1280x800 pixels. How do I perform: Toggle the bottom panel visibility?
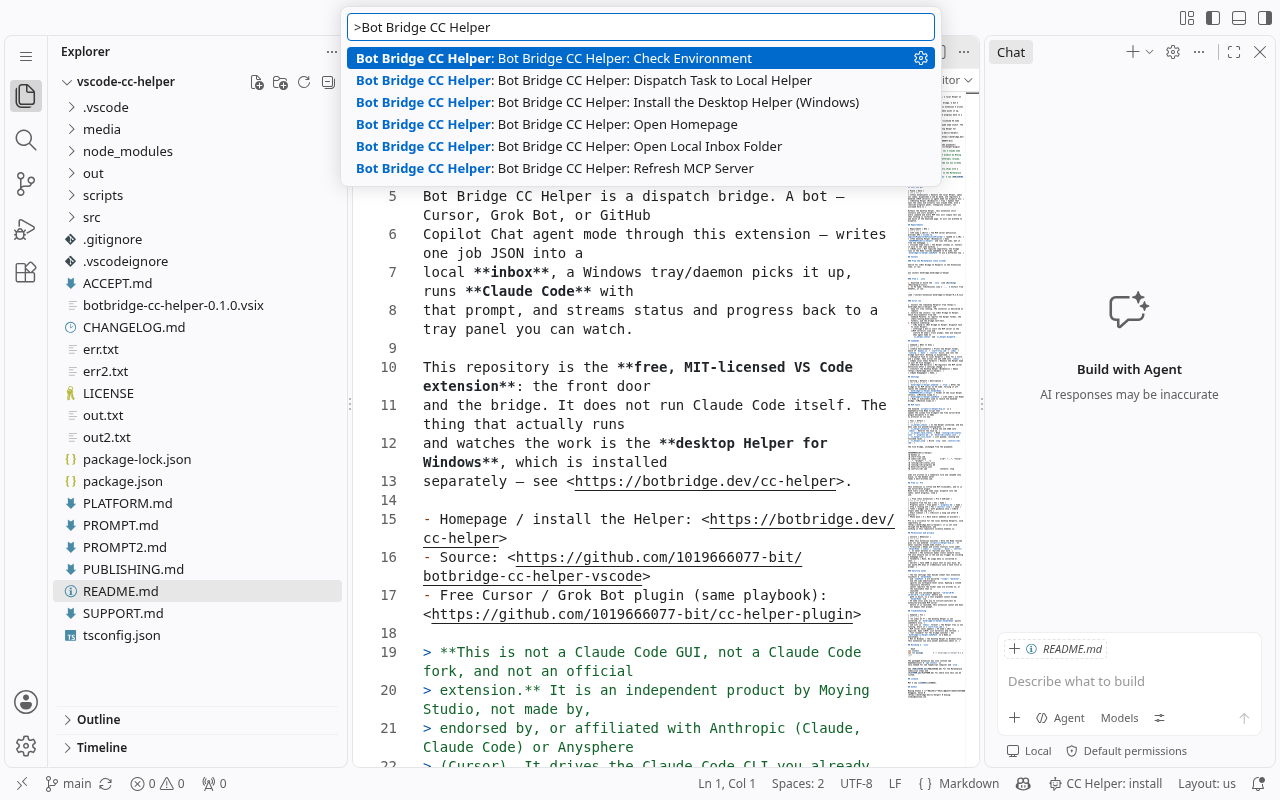click(x=1239, y=18)
